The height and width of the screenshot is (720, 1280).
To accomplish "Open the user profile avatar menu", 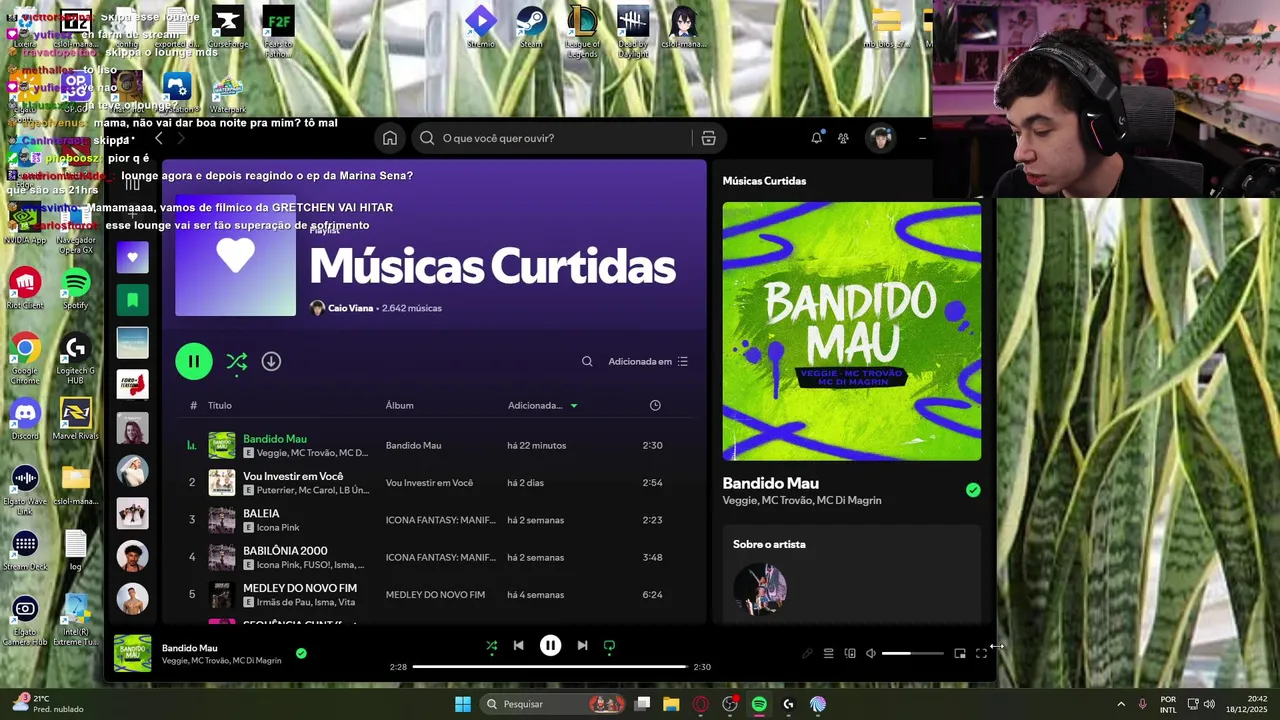I will coord(880,138).
